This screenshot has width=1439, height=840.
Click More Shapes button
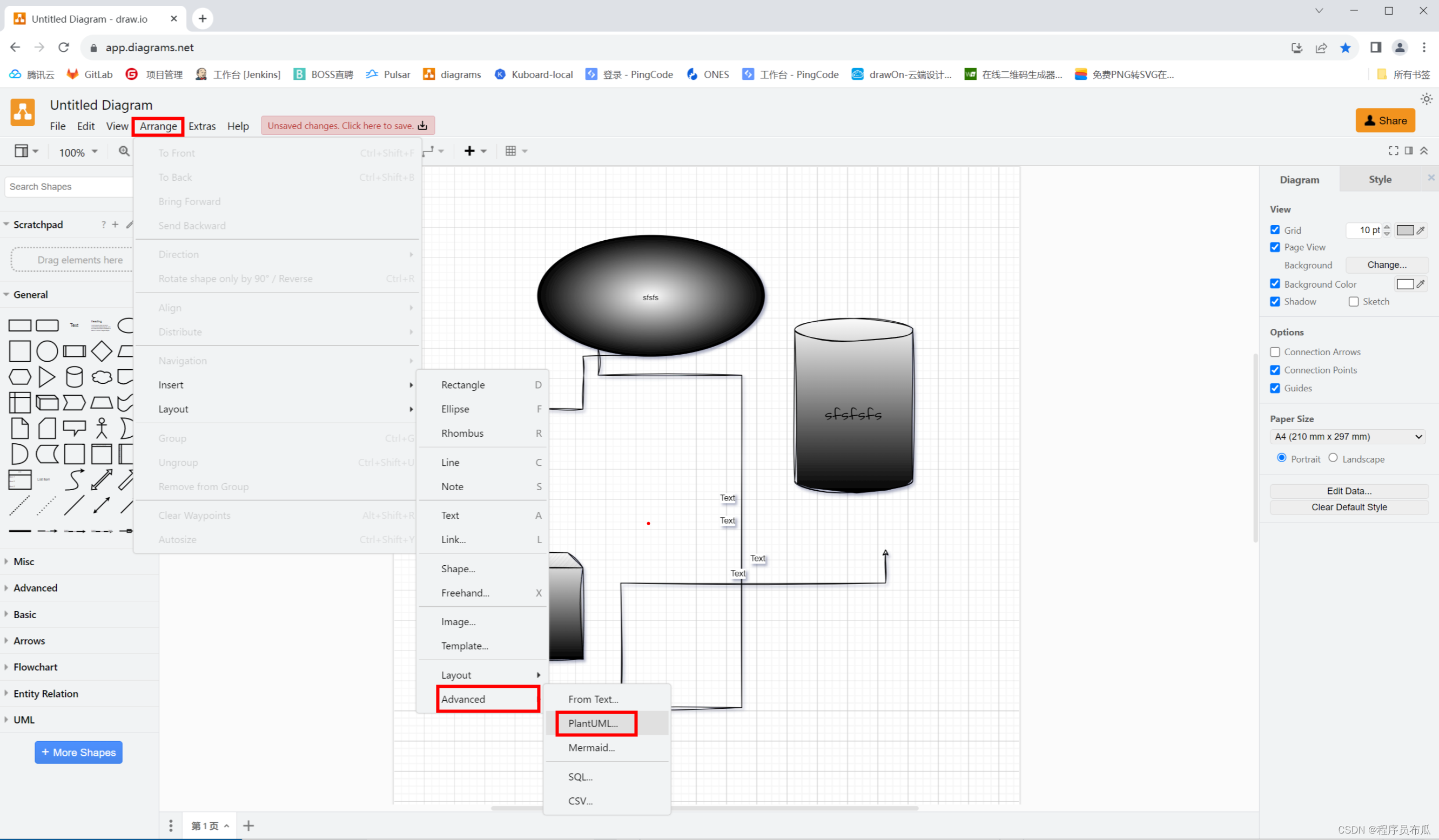(78, 752)
